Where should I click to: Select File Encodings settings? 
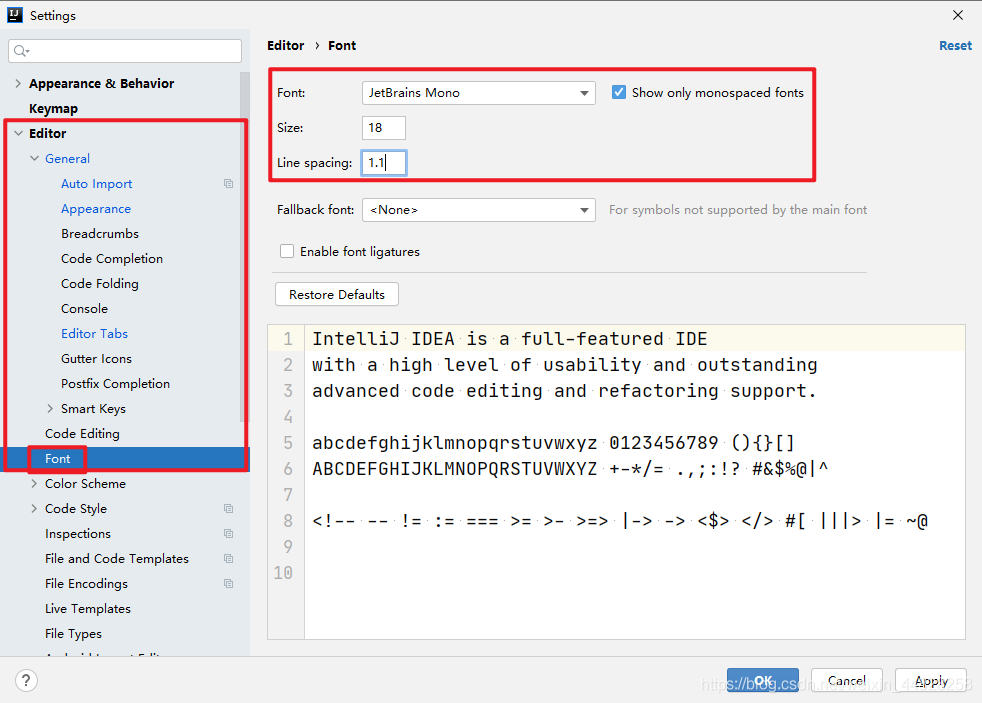[x=86, y=583]
